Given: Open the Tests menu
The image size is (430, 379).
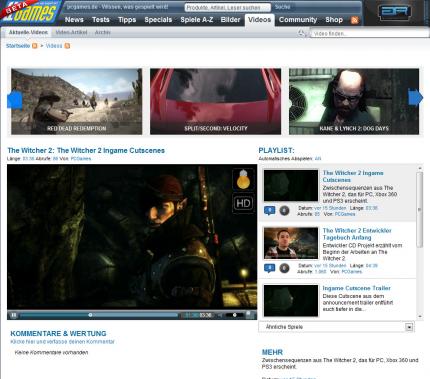Looking at the screenshot, I should [x=101, y=20].
